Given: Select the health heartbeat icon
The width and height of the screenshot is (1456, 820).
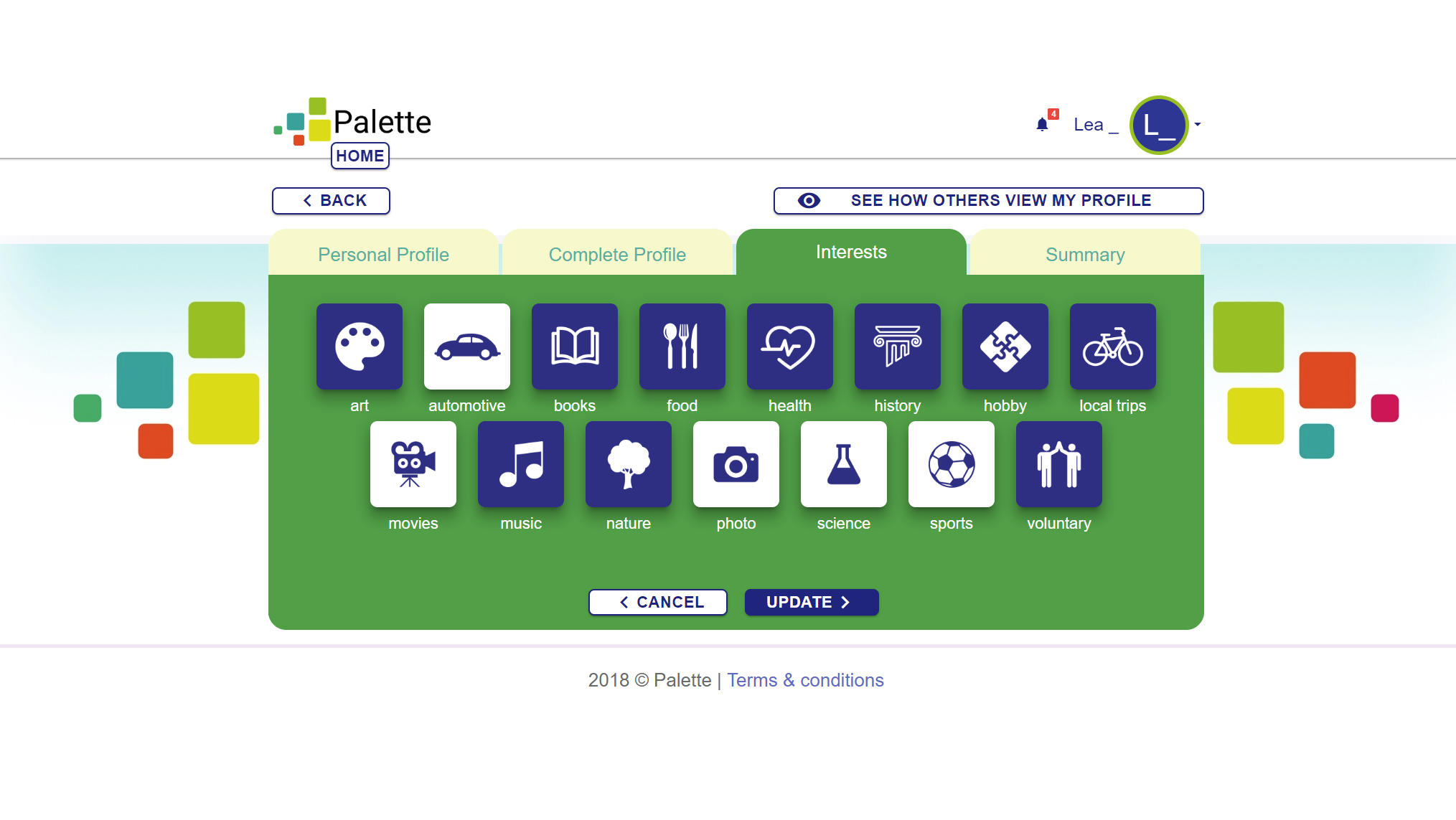Looking at the screenshot, I should tap(790, 347).
